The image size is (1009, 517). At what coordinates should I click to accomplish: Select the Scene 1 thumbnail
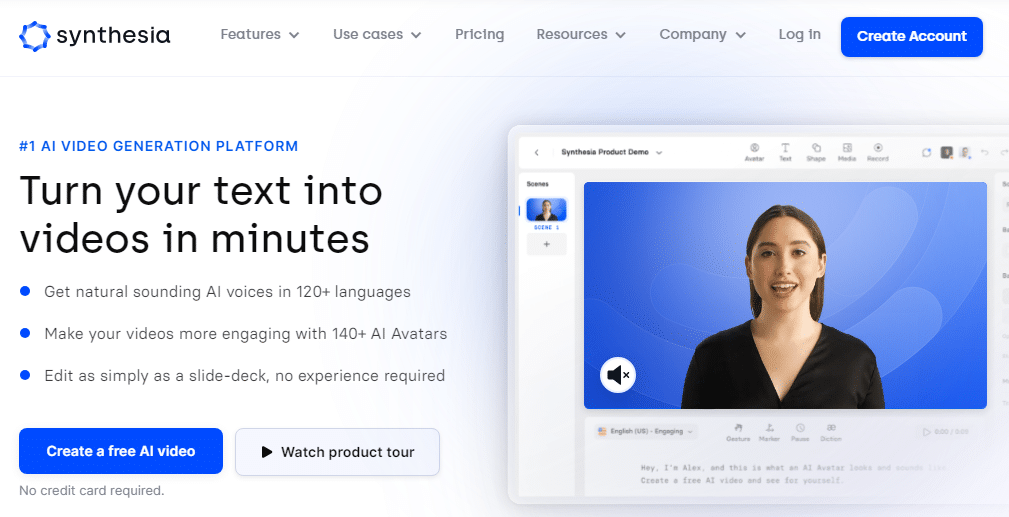coord(546,210)
